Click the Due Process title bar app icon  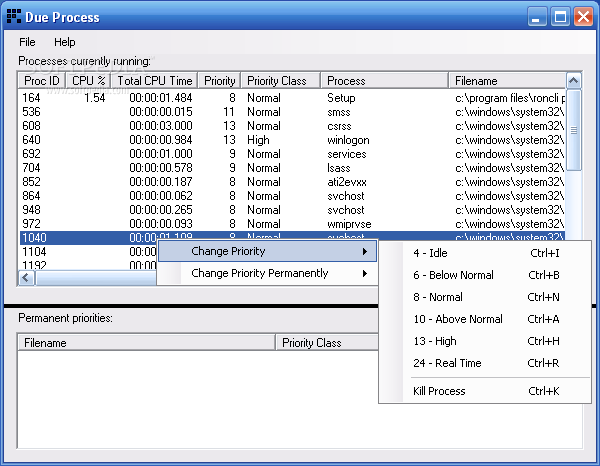click(x=14, y=17)
